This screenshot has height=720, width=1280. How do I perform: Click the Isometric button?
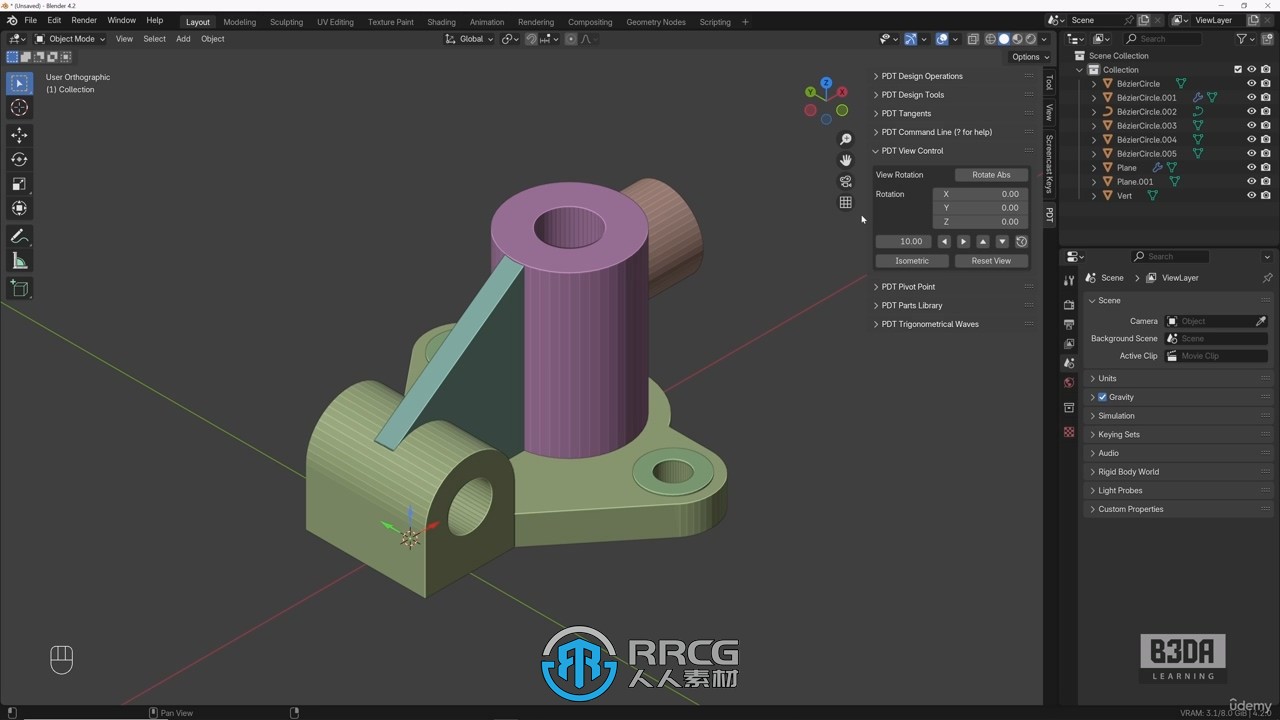coord(912,261)
